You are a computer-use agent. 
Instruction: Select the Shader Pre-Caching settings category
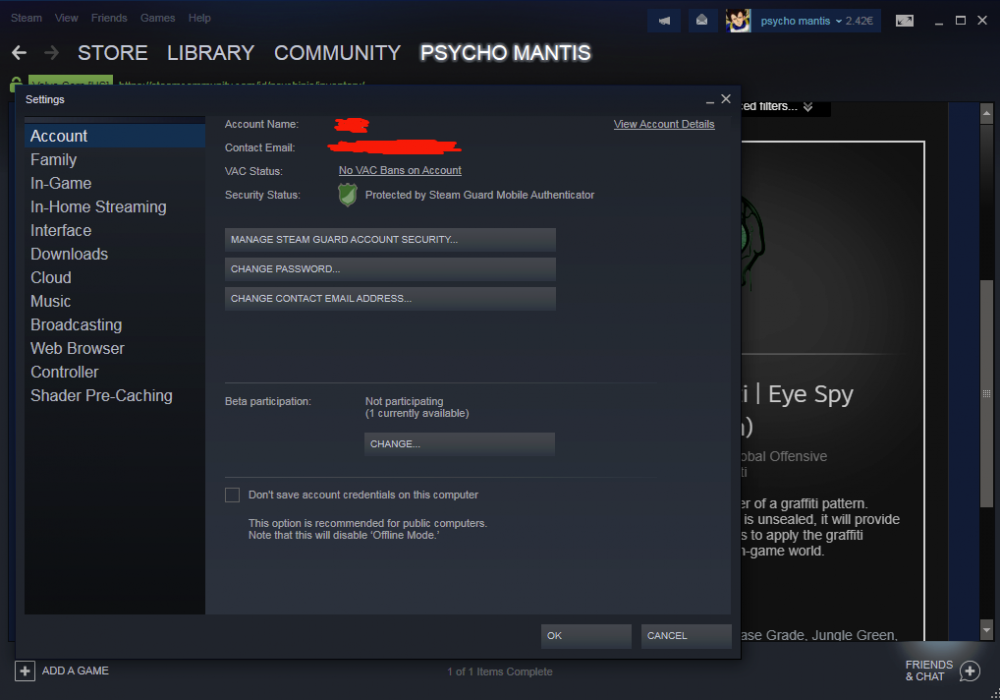(x=115, y=395)
